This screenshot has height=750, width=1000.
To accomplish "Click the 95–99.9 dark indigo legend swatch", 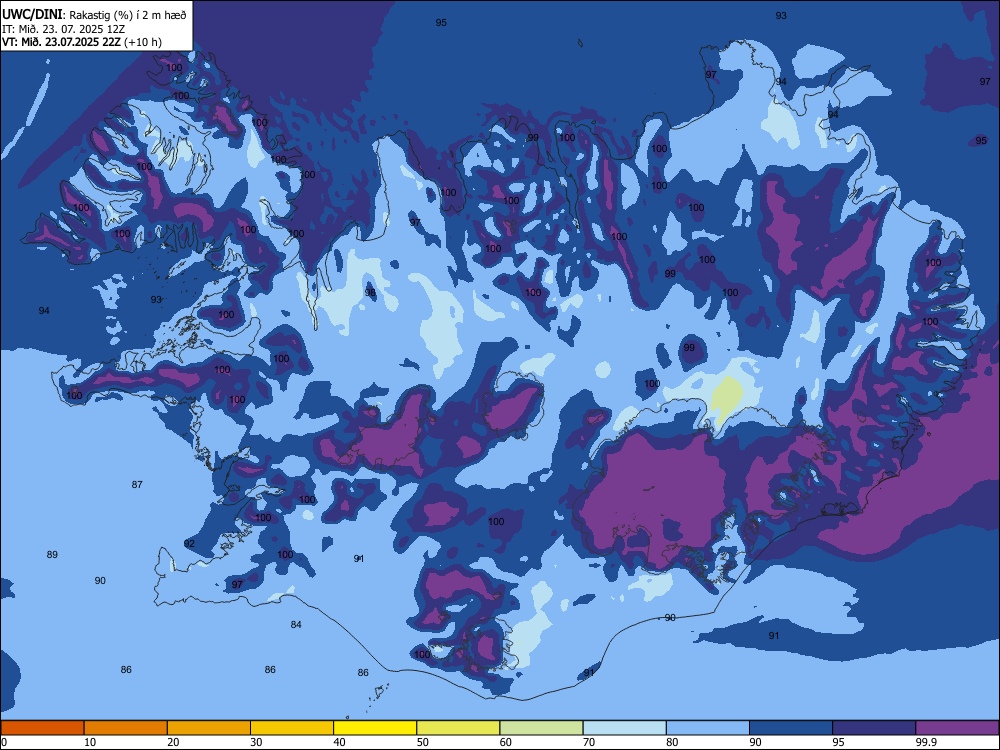I will [874, 728].
